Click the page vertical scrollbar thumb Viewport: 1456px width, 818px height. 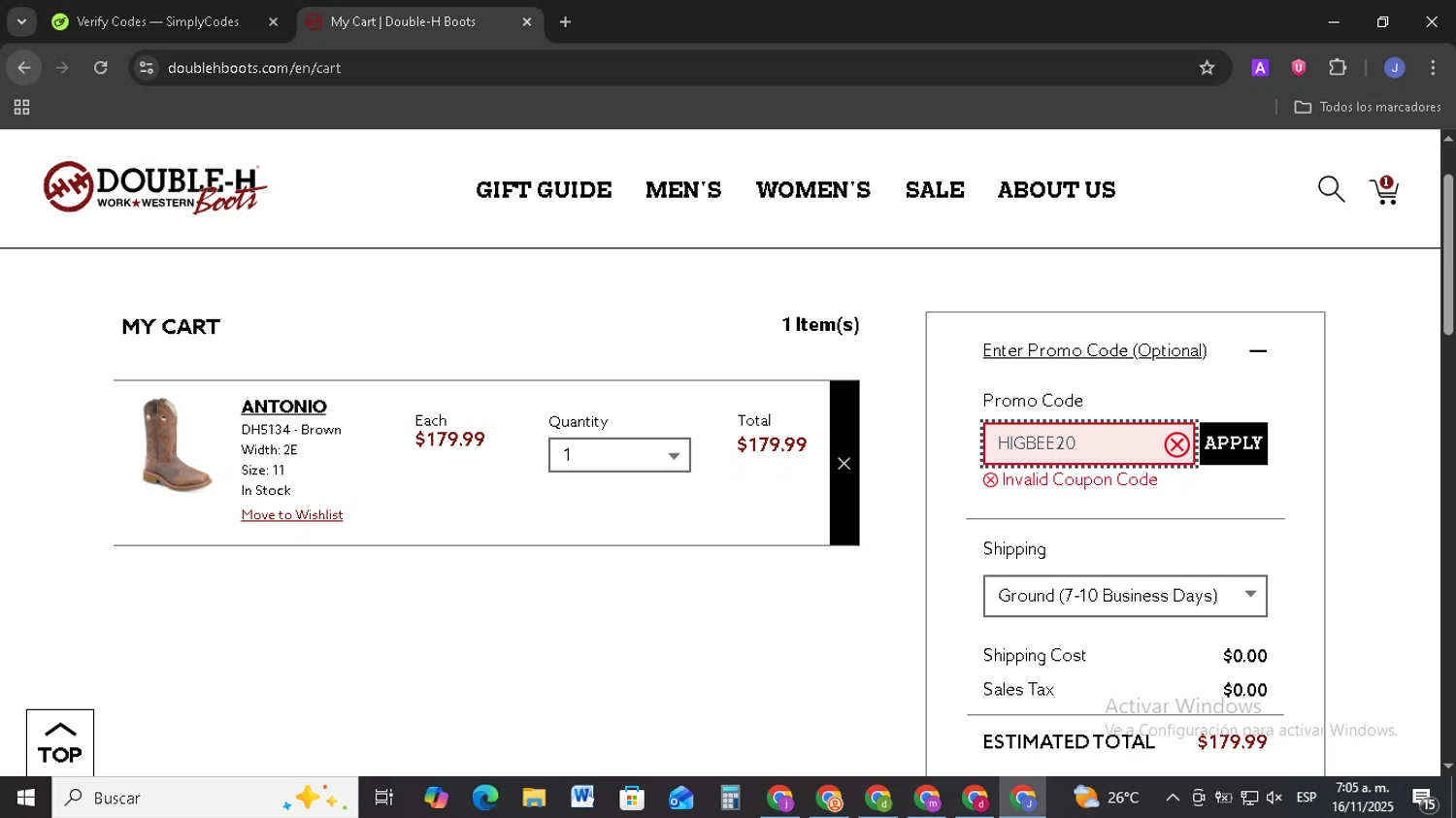[1447, 254]
